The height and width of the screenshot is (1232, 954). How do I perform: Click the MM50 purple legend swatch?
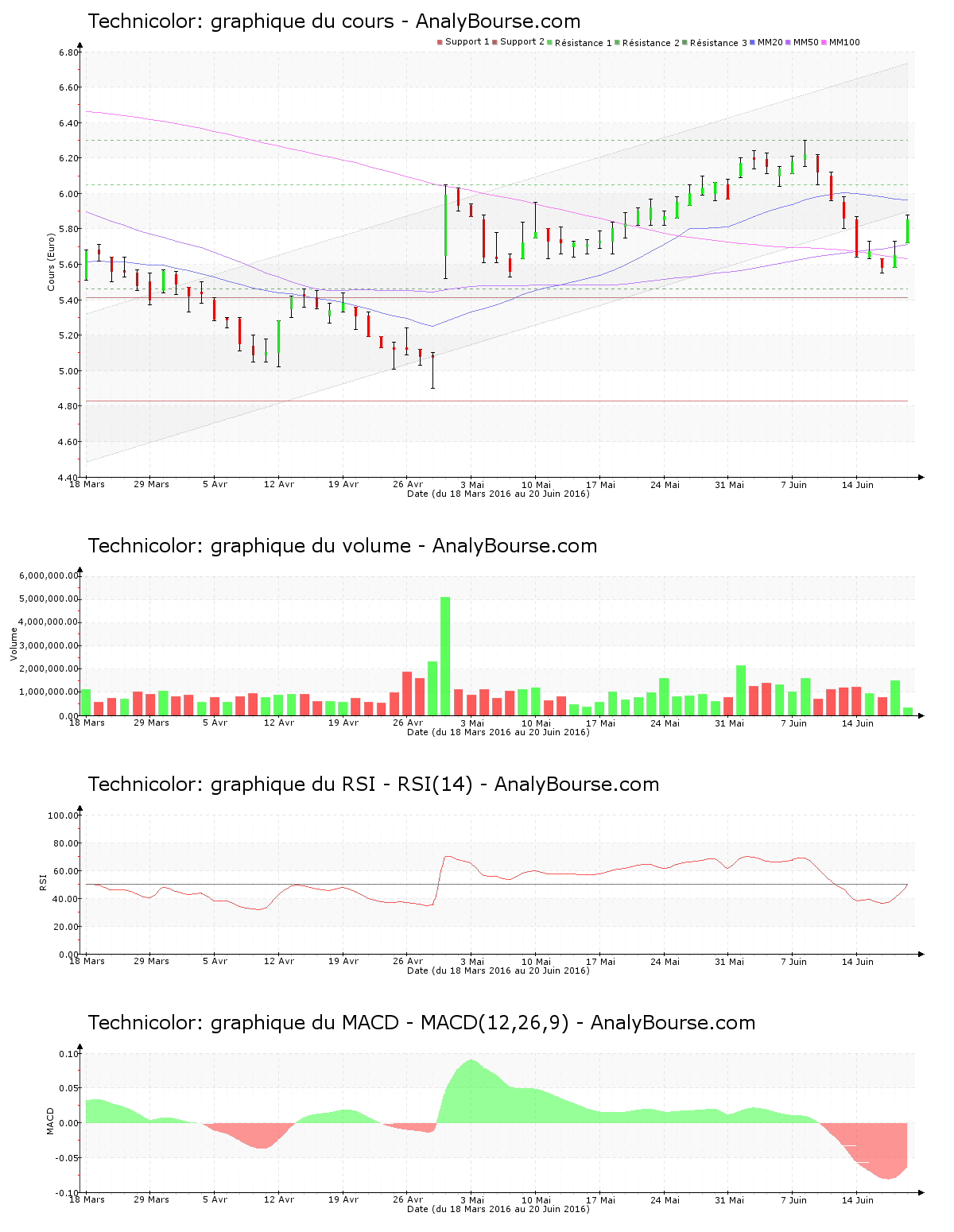[789, 42]
